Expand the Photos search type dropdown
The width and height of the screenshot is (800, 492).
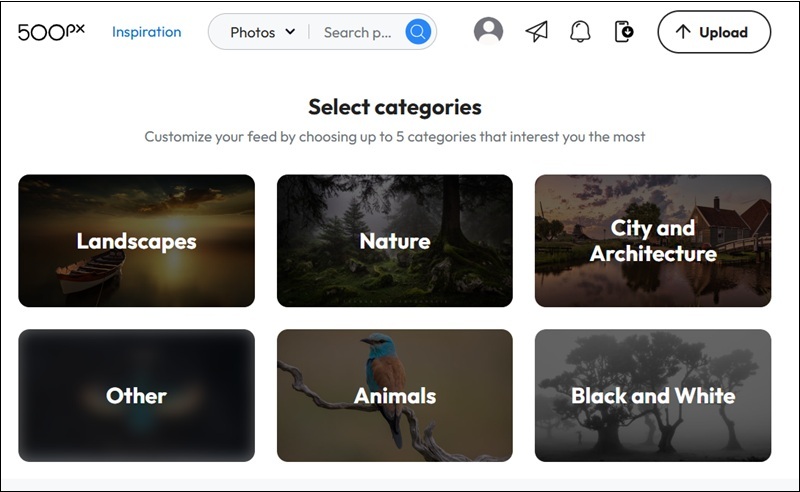point(262,32)
